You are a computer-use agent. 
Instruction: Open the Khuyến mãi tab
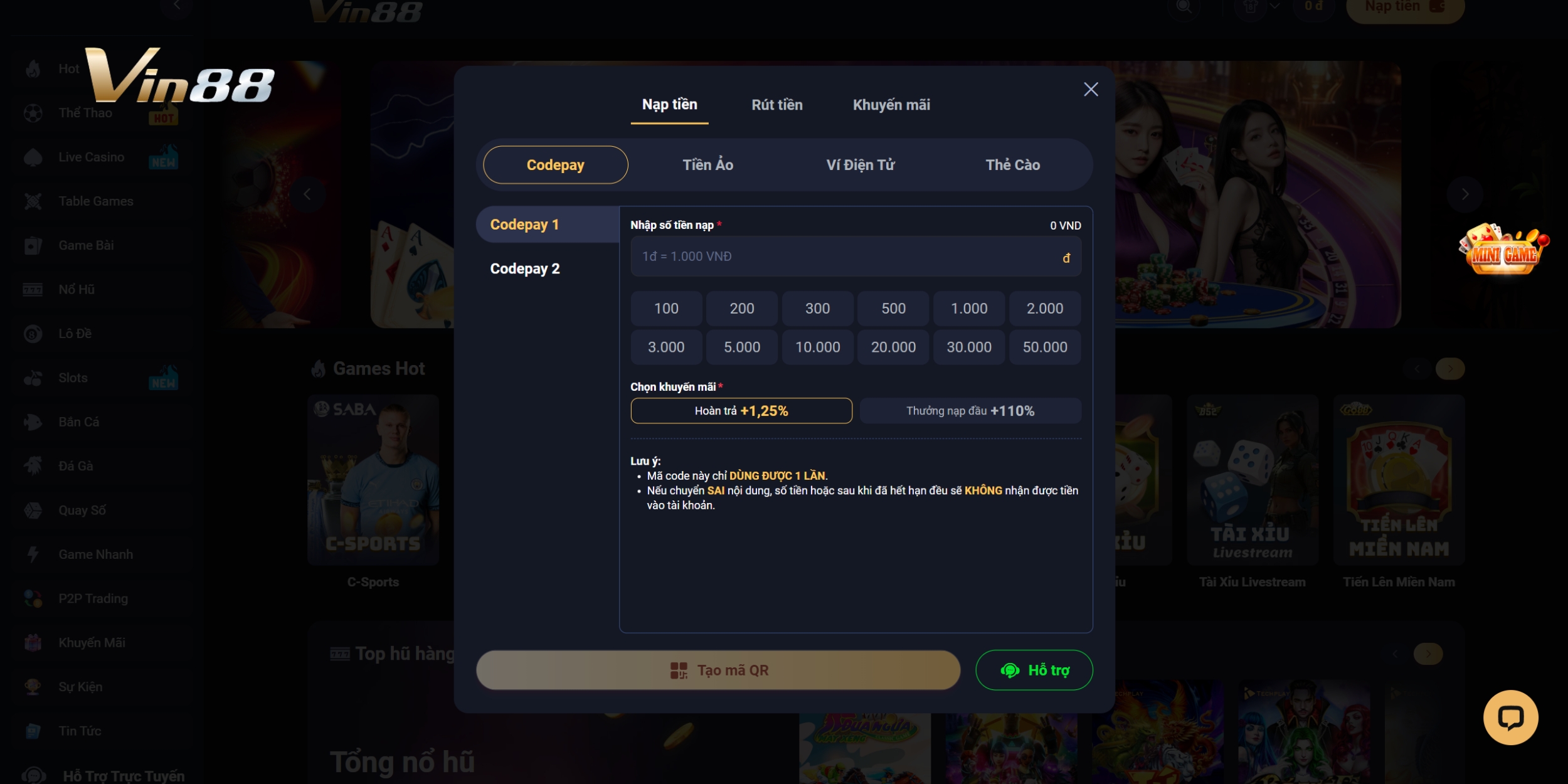click(891, 105)
